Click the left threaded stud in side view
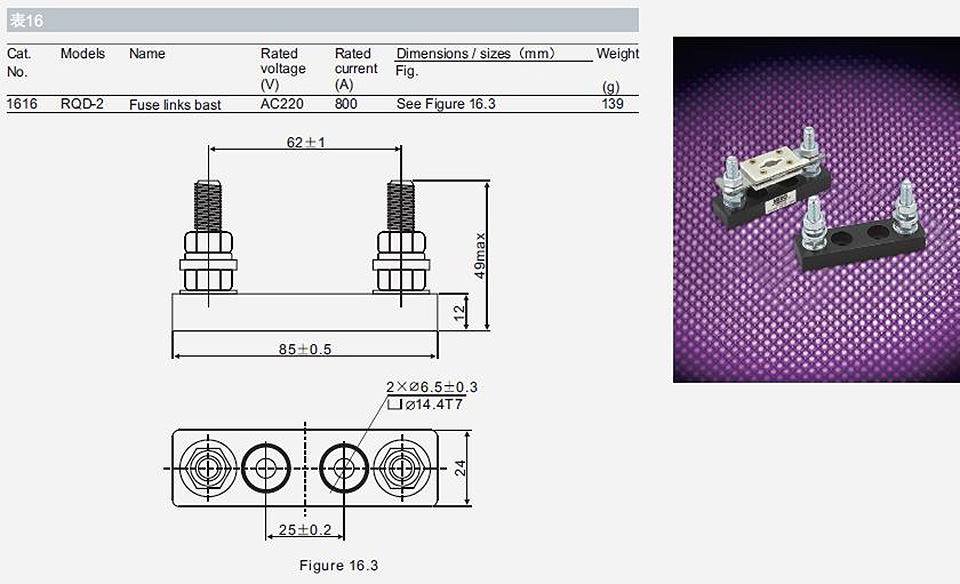 click(x=208, y=206)
